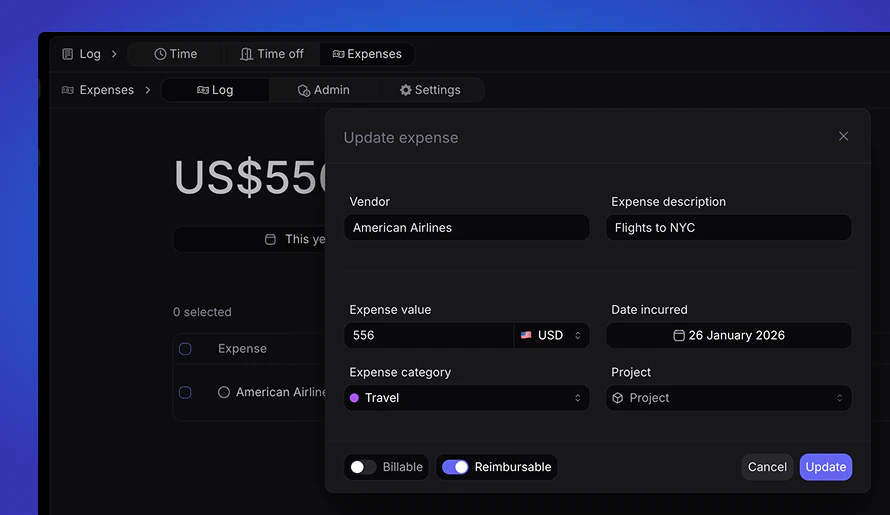Click the US flag icon
The image size is (890, 515).
click(x=526, y=335)
